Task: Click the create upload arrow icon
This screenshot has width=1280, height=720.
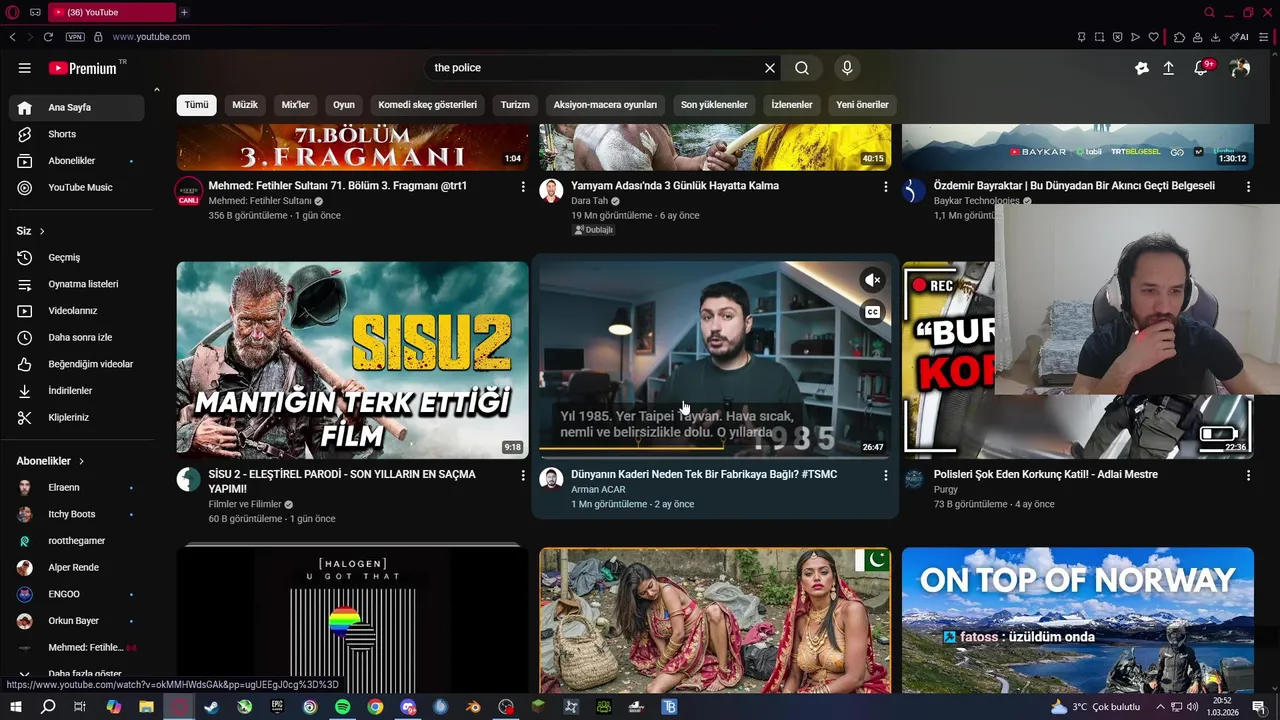Action: 1168,68
